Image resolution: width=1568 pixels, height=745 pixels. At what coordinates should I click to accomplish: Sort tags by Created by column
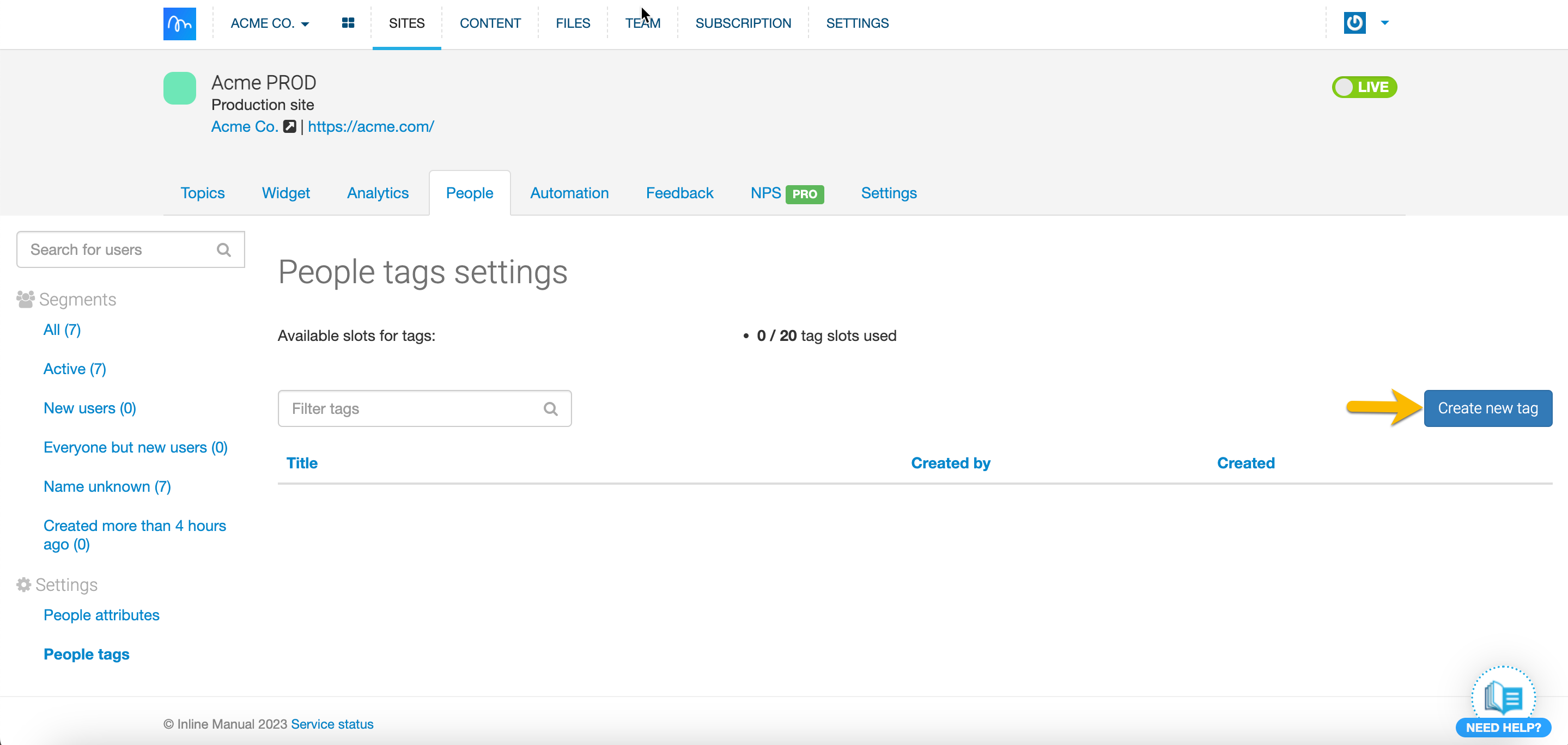(x=950, y=463)
